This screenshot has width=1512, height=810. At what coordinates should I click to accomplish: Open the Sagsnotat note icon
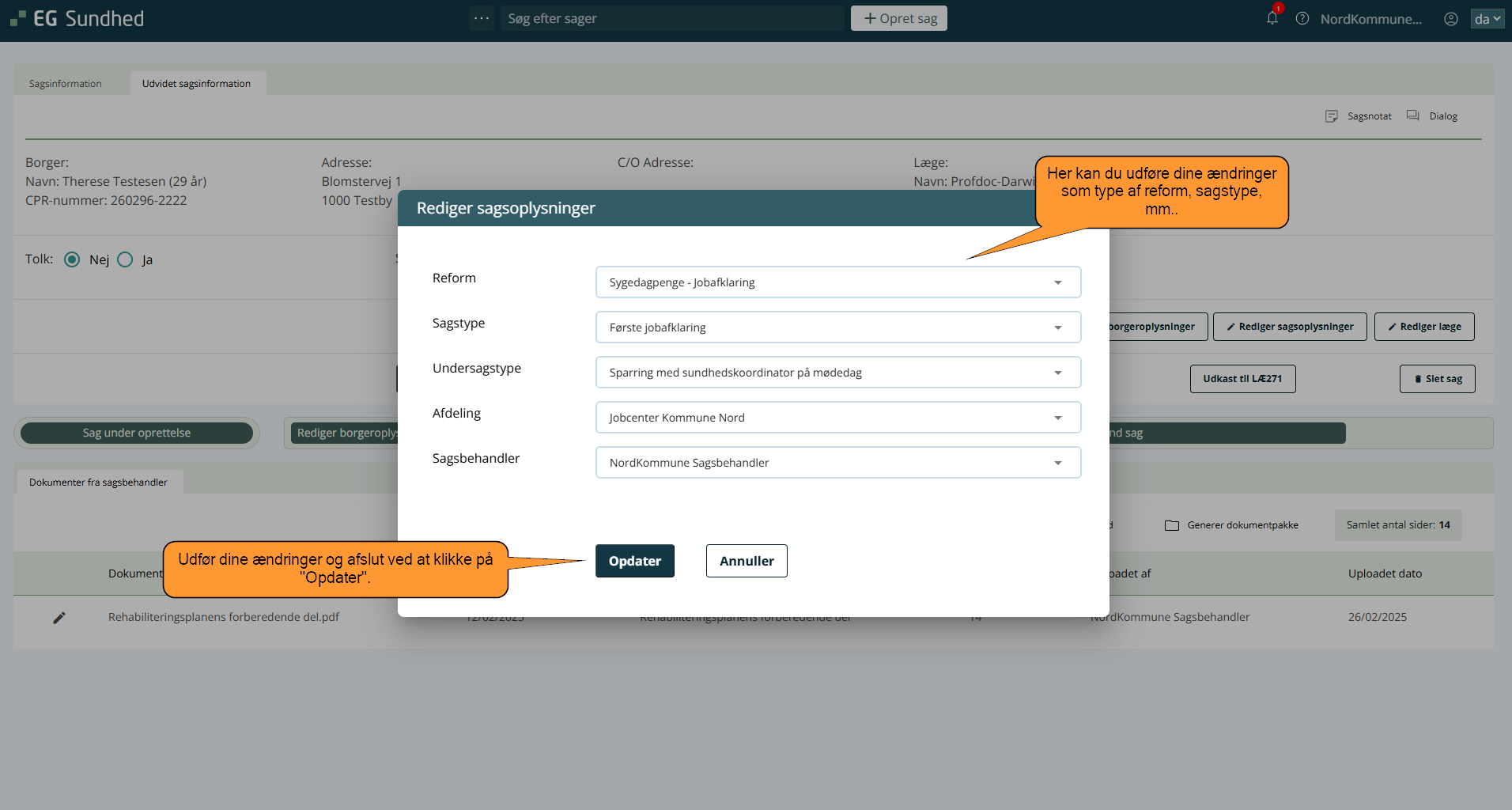tap(1332, 116)
